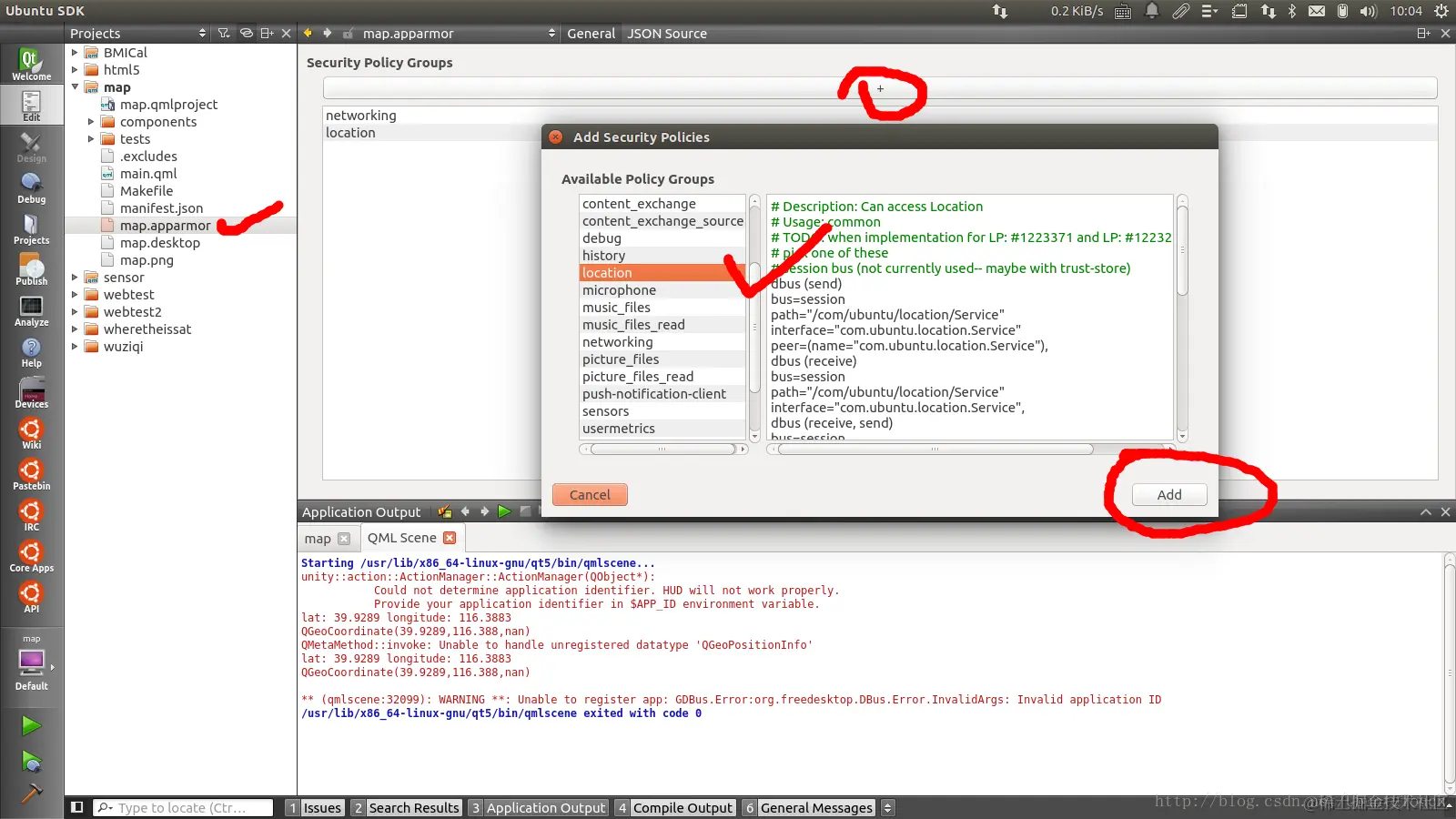This screenshot has height=819, width=1456.
Task: Open the Qt Welcome mode
Action: coord(31,64)
